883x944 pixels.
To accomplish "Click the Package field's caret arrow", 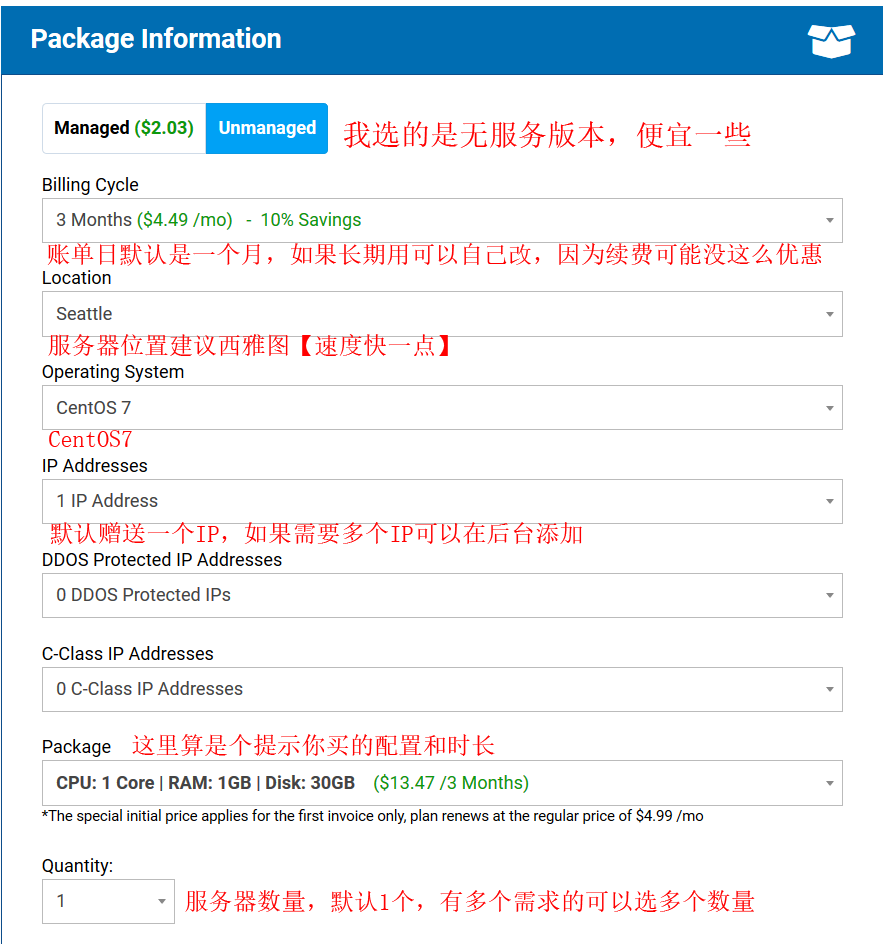I will 829,784.
